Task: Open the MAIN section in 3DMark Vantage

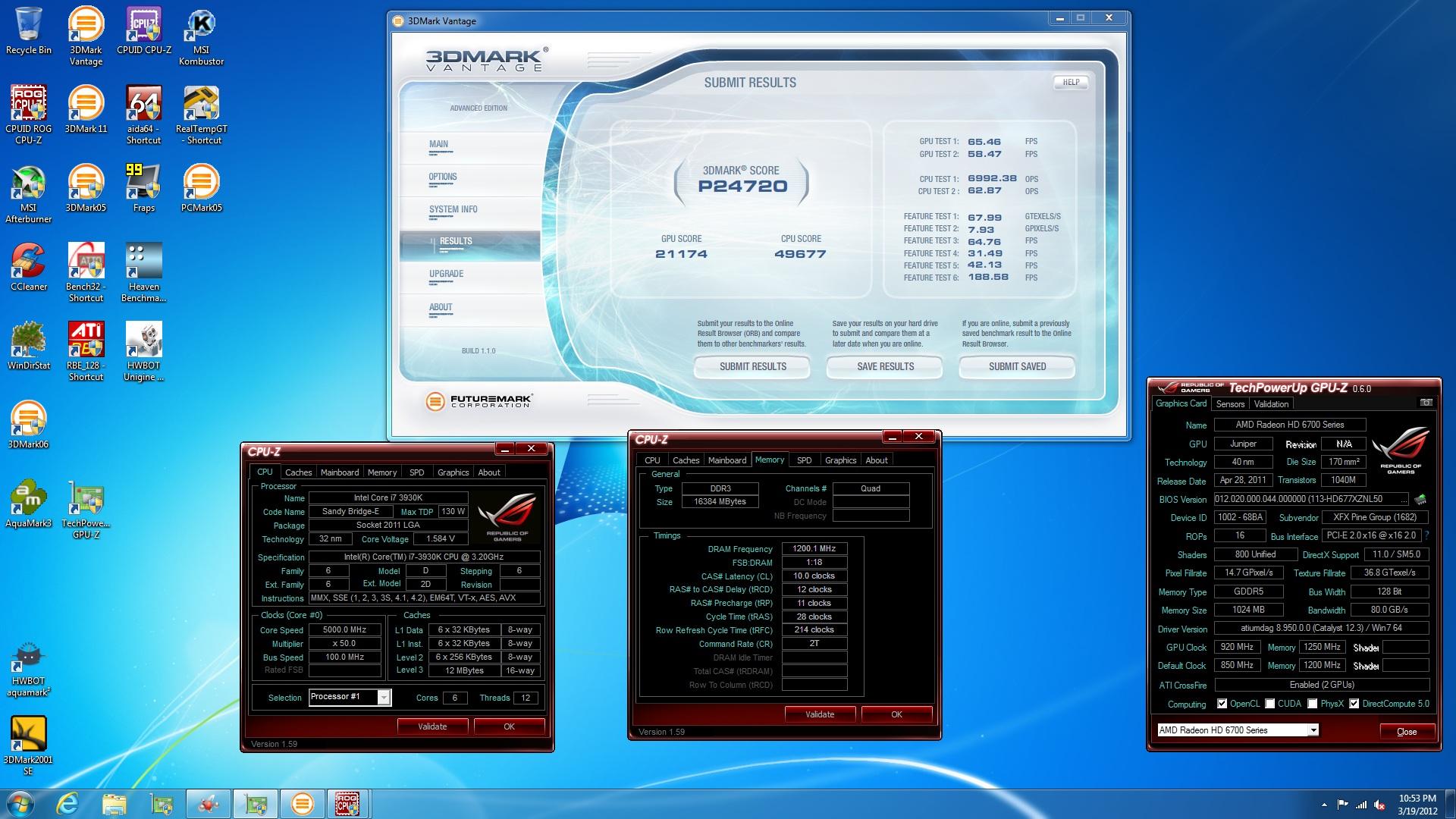Action: coord(469,147)
